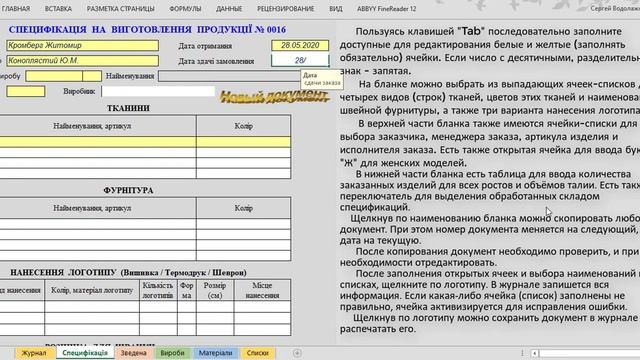Switch to the Вироби sheet tab
The width and height of the screenshot is (640, 360).
click(x=172, y=353)
